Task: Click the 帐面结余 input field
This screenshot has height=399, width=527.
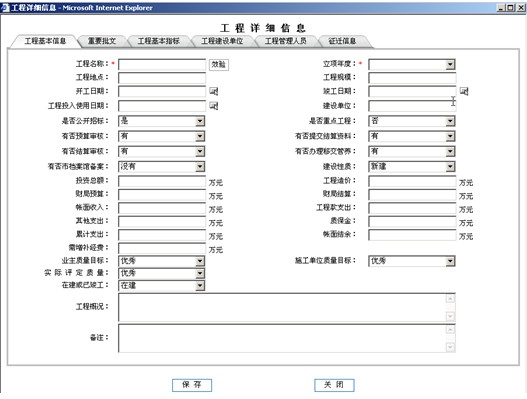Action: tap(412, 235)
